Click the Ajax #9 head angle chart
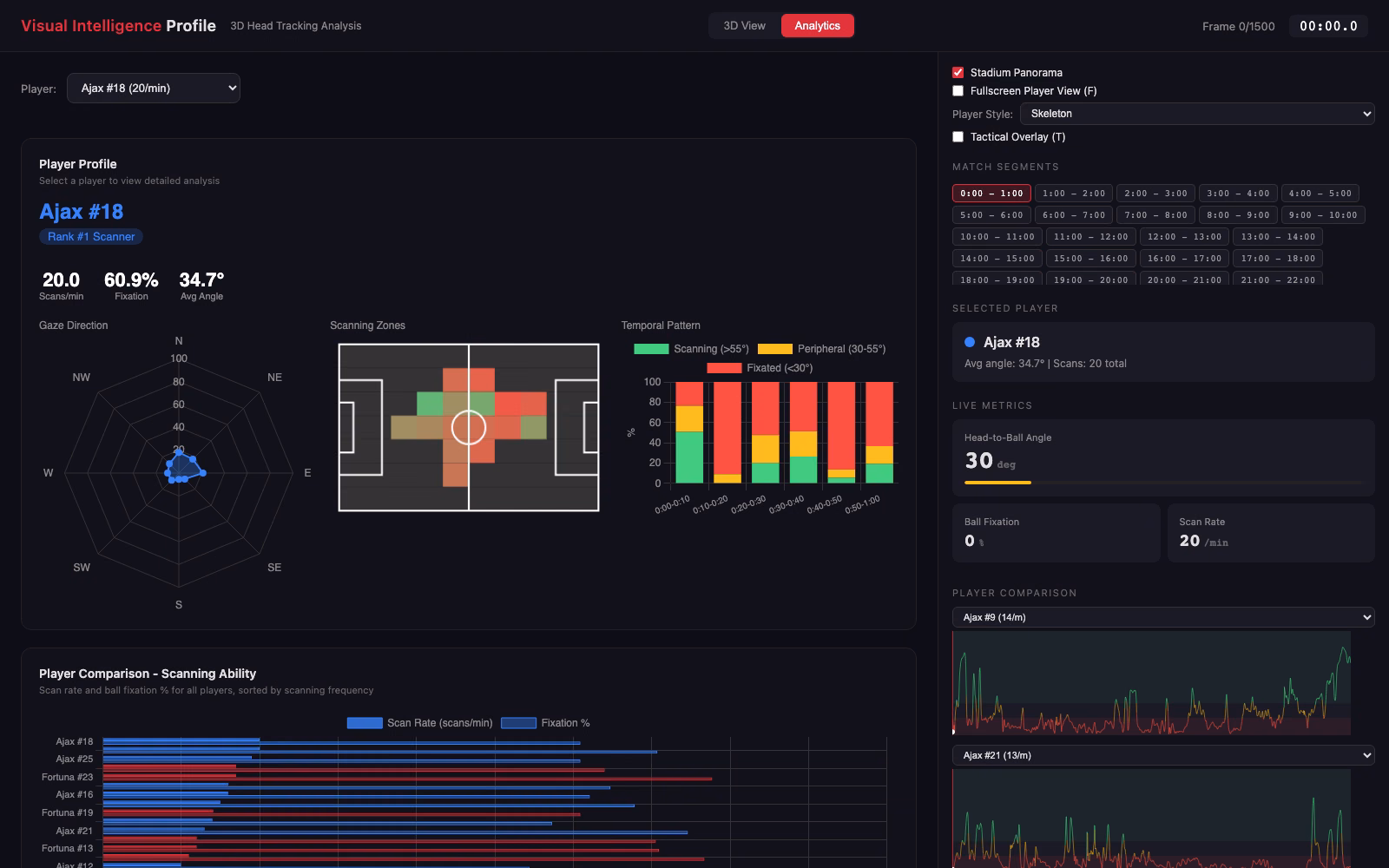The image size is (1389, 868). 1152,683
